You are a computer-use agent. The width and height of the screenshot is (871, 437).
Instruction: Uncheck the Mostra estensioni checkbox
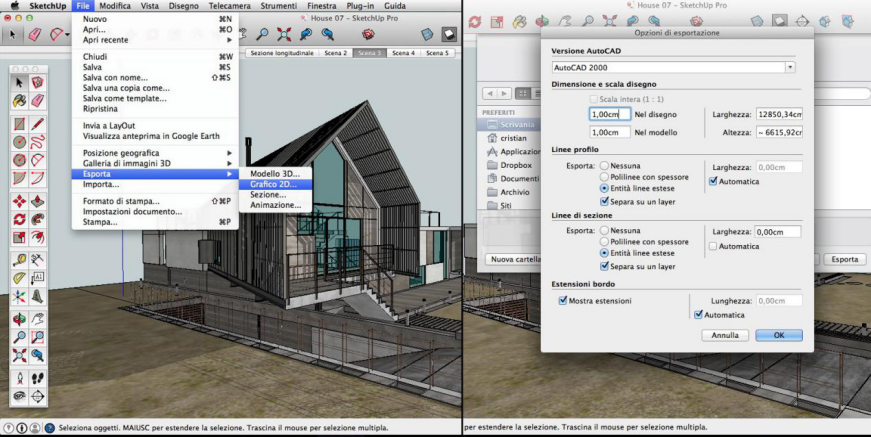point(563,300)
